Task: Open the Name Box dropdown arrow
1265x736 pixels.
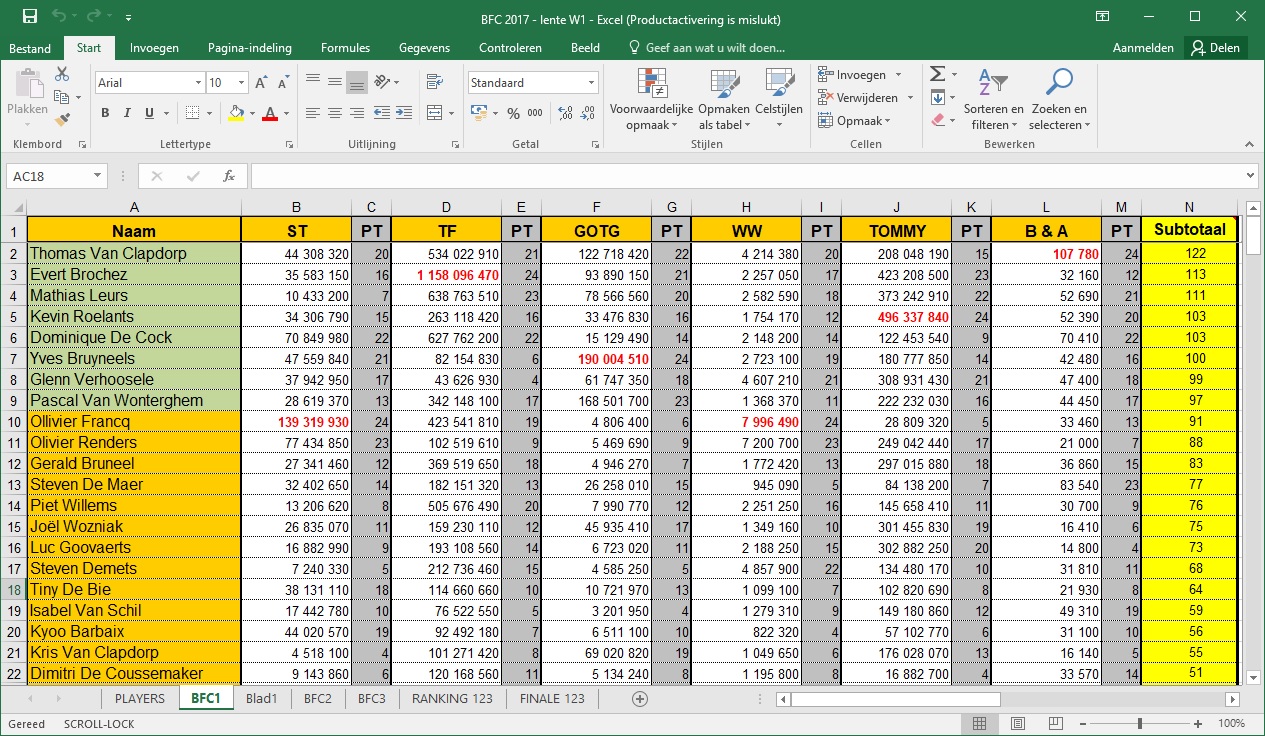Action: point(97,176)
